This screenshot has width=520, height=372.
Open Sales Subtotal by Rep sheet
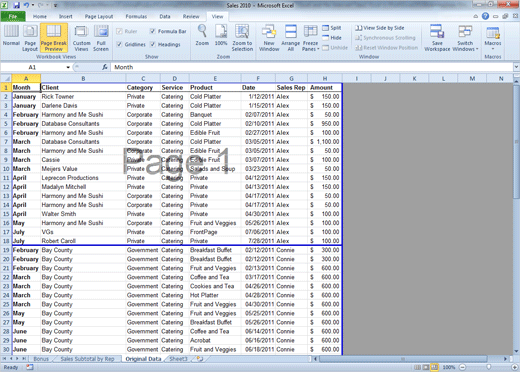pos(87,359)
